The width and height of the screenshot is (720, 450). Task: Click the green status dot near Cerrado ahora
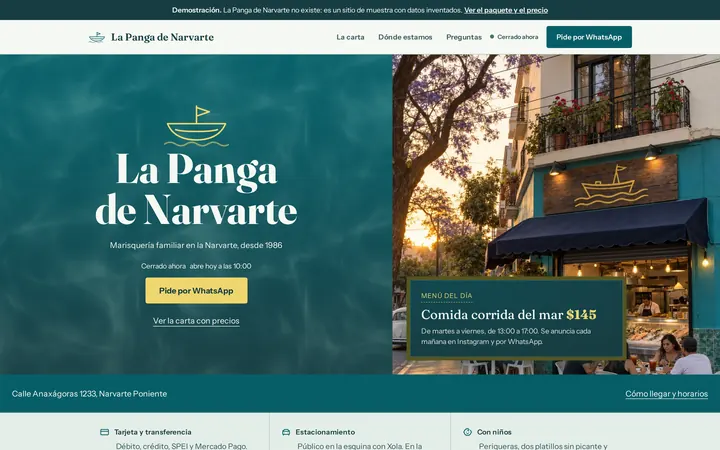[x=492, y=37]
